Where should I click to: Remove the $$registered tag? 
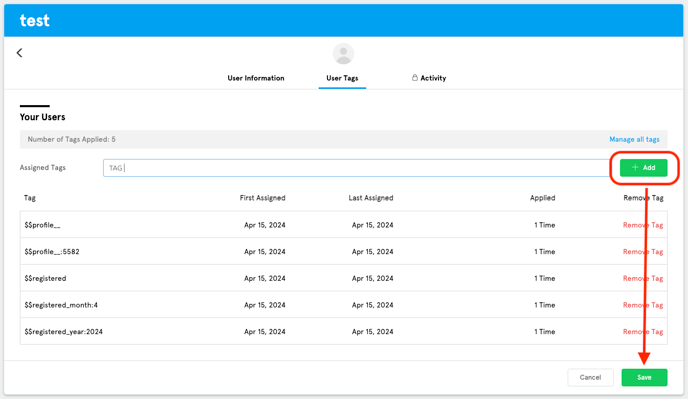tap(643, 278)
